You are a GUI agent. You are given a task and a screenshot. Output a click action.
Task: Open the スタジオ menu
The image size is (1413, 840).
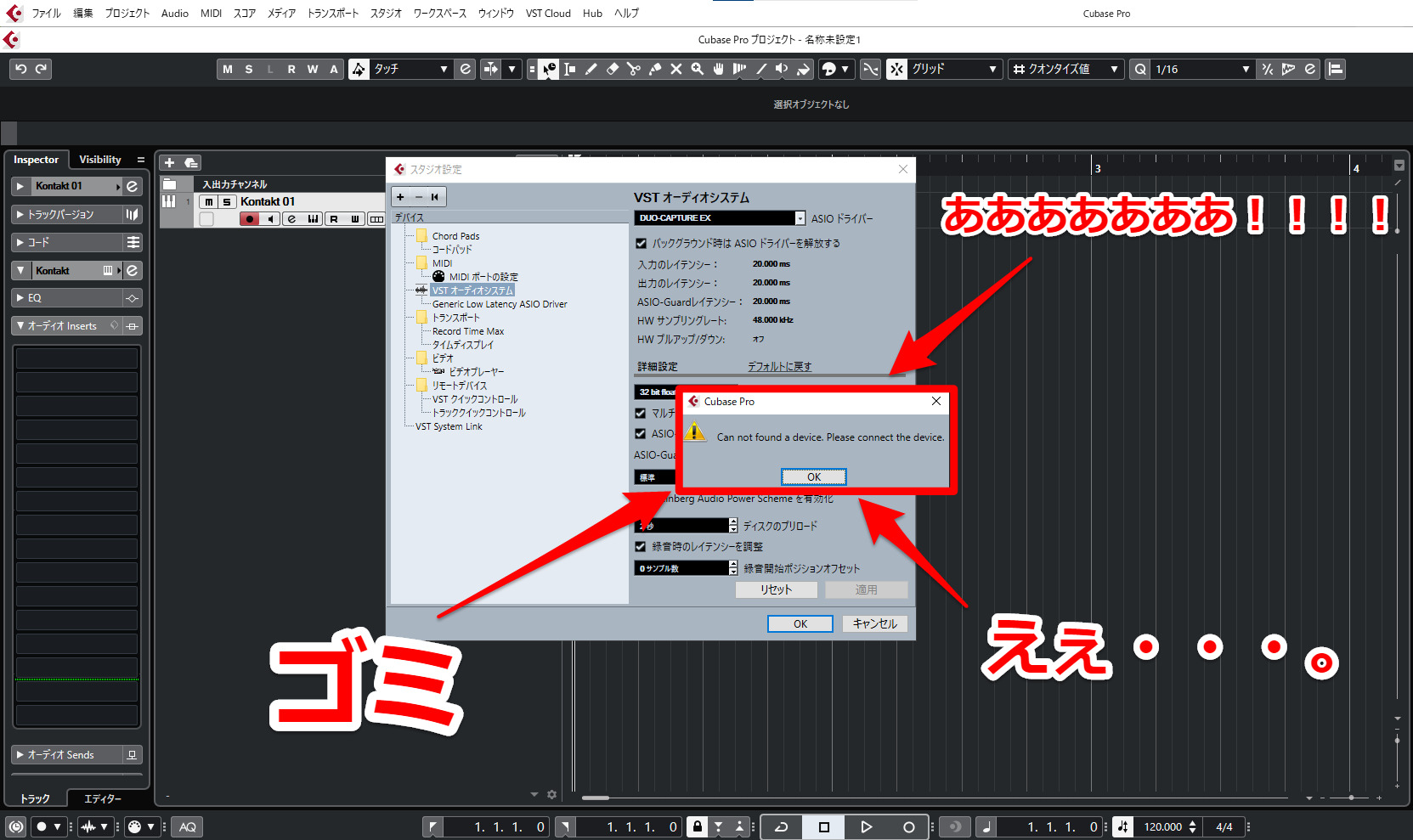(x=386, y=13)
